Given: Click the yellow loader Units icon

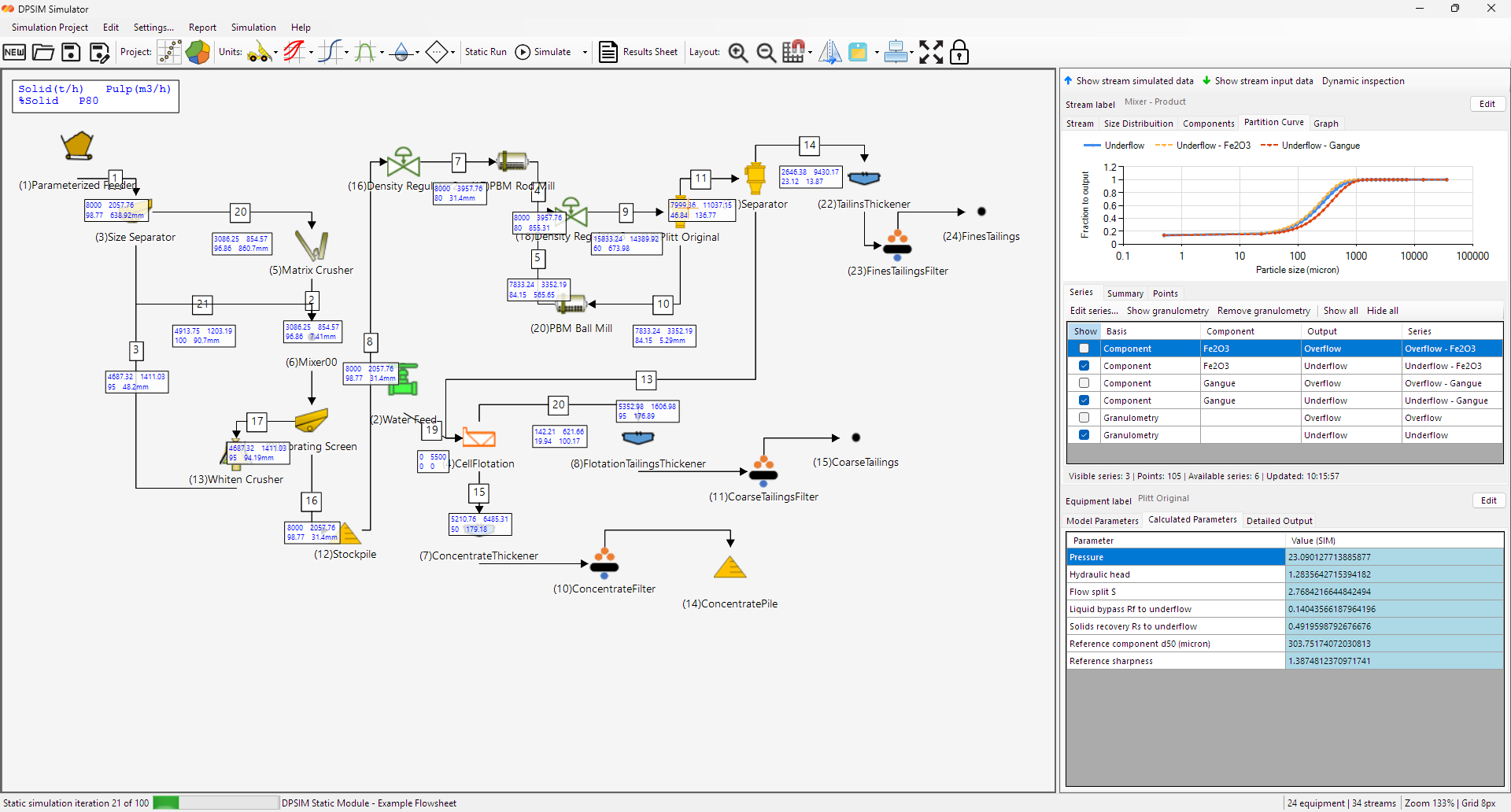Looking at the screenshot, I should click(259, 52).
